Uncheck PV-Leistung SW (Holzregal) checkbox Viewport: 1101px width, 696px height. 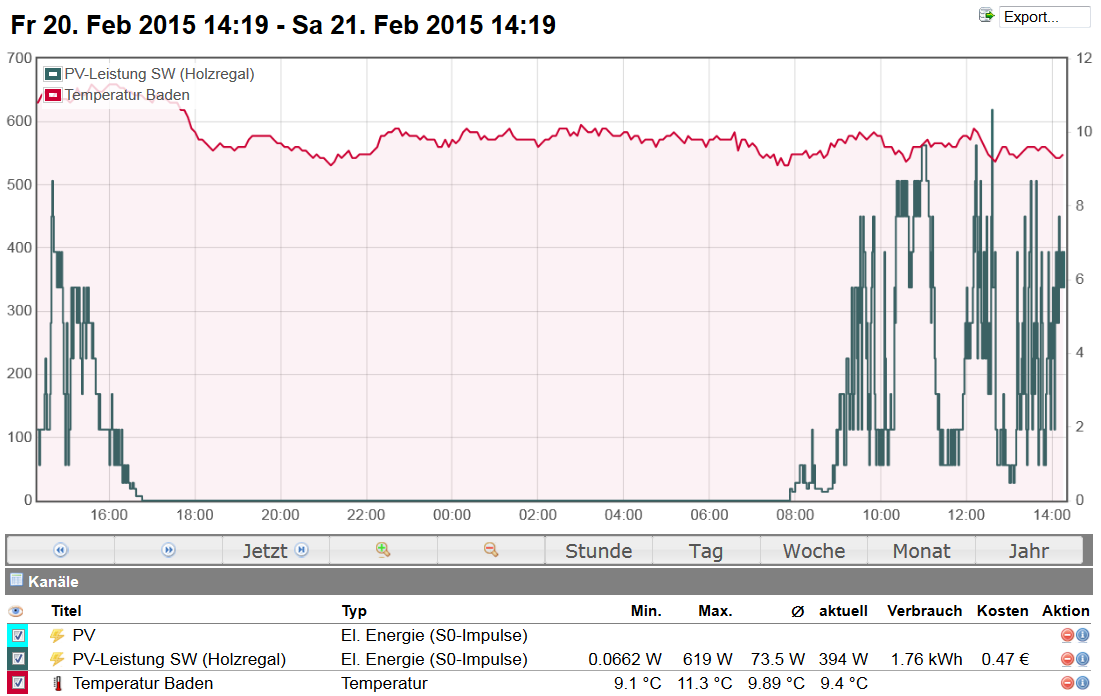[x=18, y=660]
